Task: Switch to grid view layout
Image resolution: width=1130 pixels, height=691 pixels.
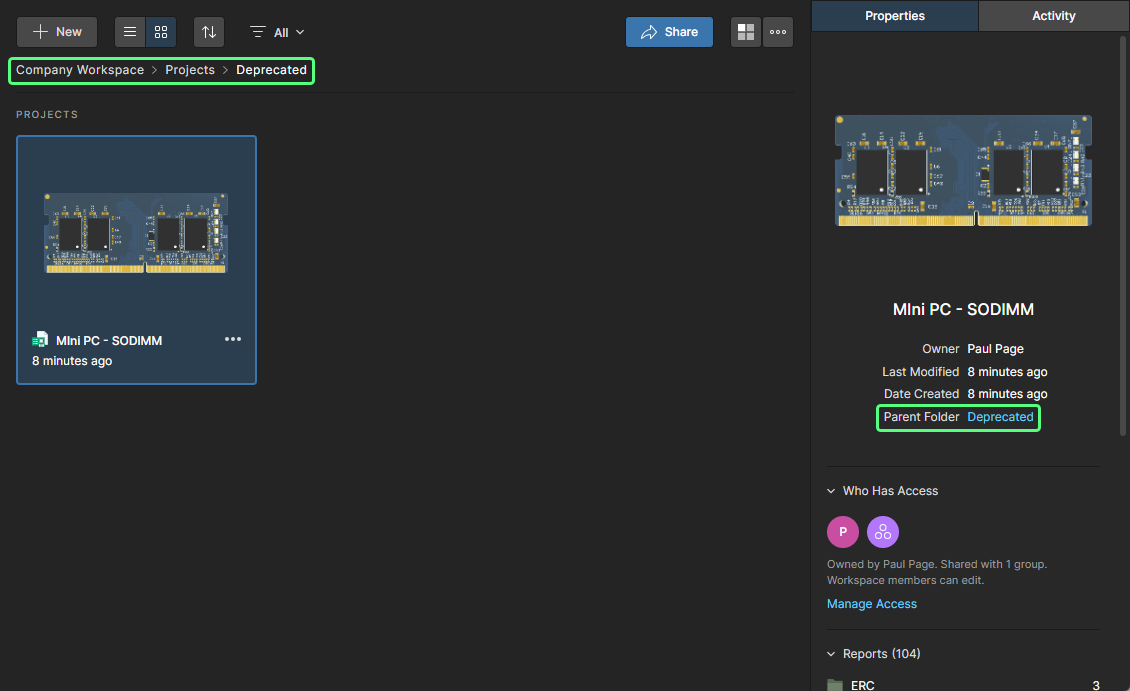Action: tap(161, 32)
